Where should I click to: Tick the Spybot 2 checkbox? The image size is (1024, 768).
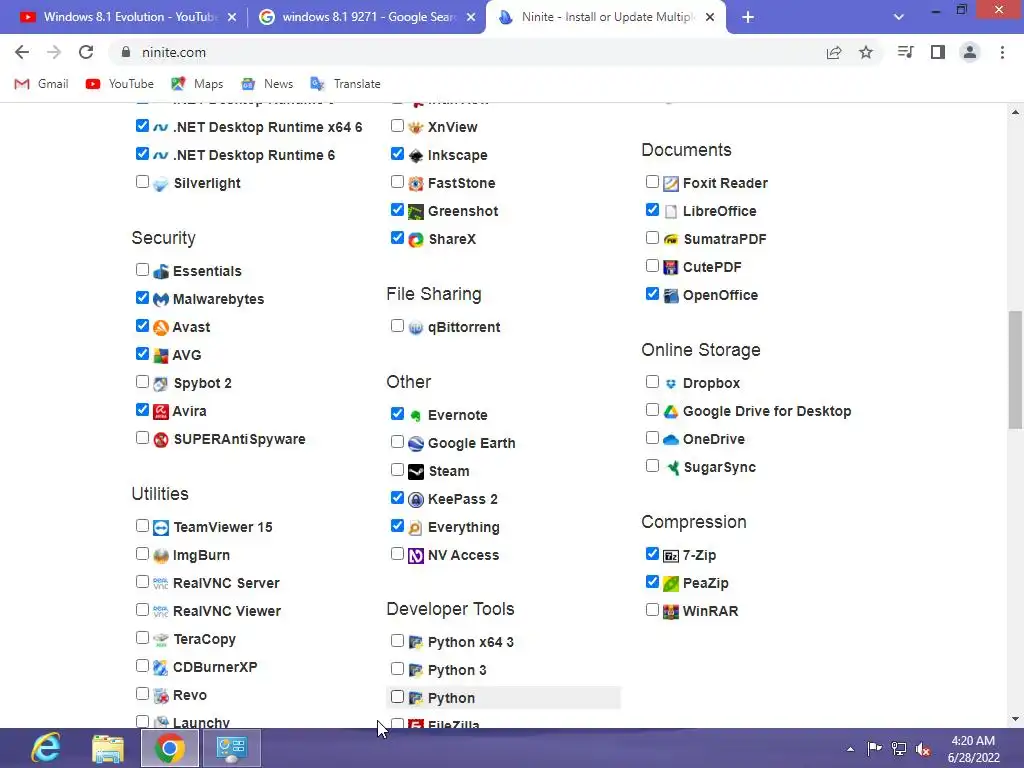[142, 381]
